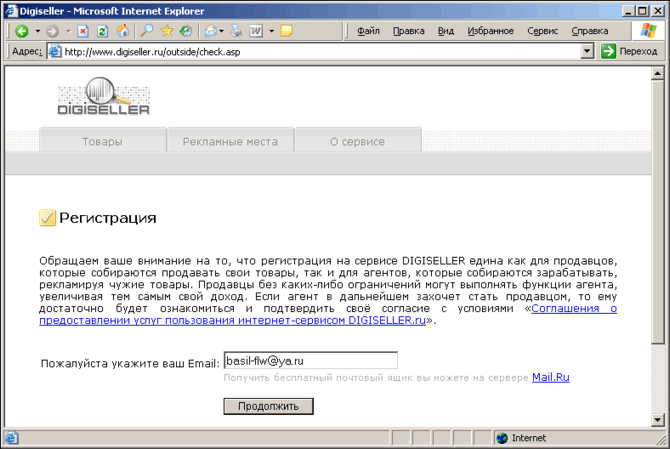The width and height of the screenshot is (670, 449).
Task: Minimize the Internet Explorer window
Action: (628, 11)
